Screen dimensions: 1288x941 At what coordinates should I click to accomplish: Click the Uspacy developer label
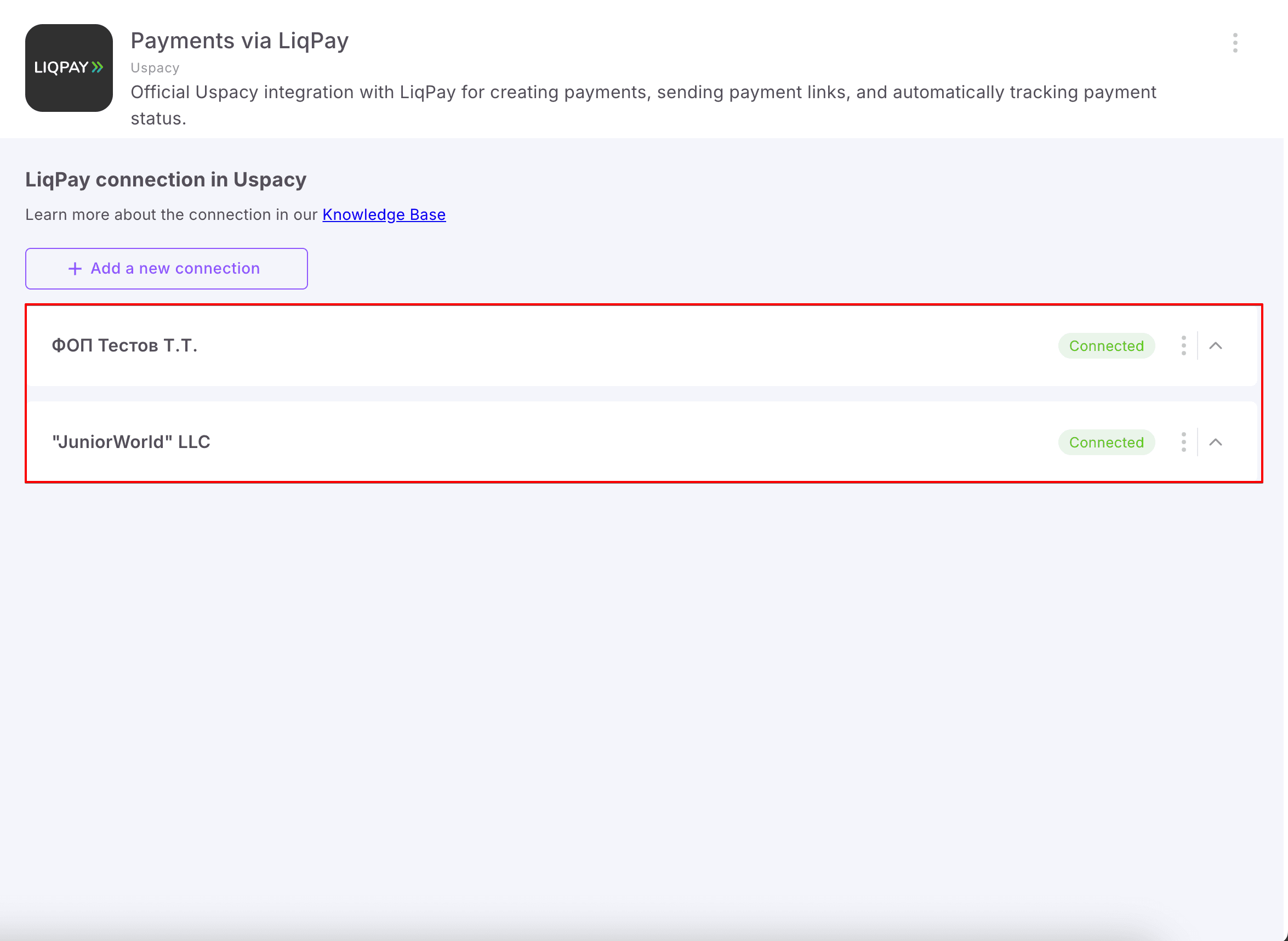[x=155, y=68]
